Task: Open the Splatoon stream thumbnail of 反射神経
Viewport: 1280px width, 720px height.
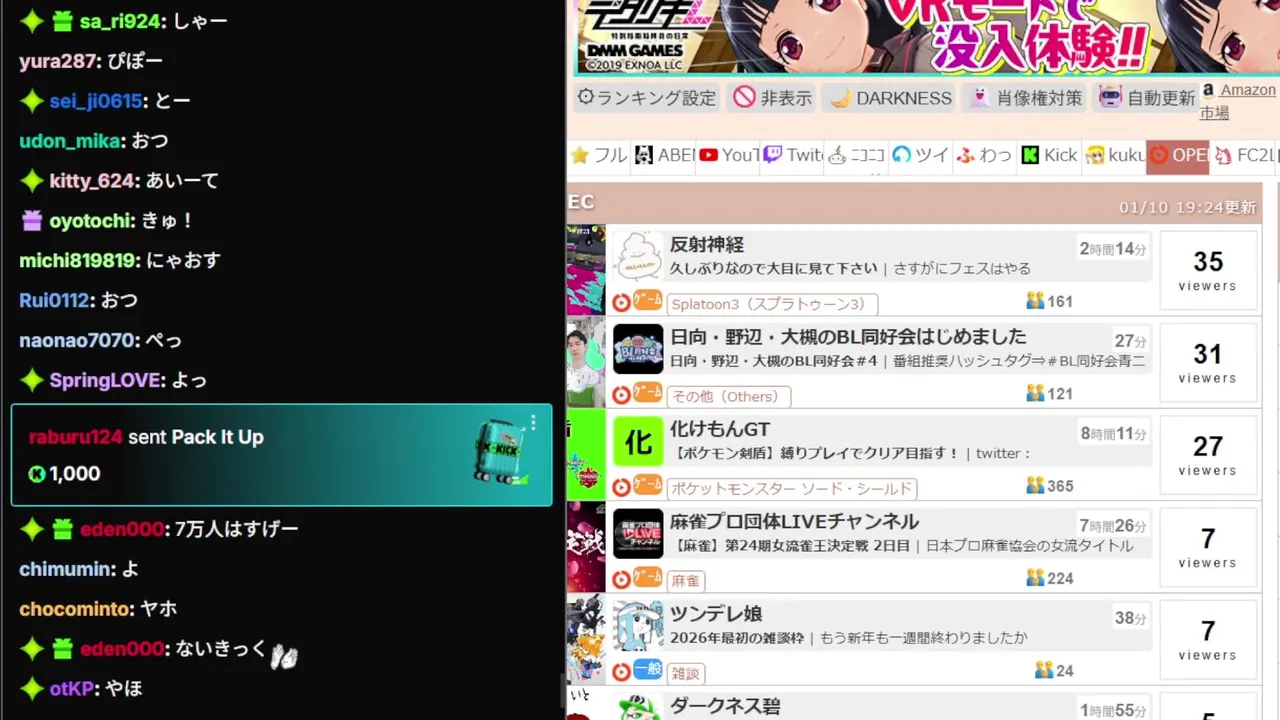Action: pos(586,270)
